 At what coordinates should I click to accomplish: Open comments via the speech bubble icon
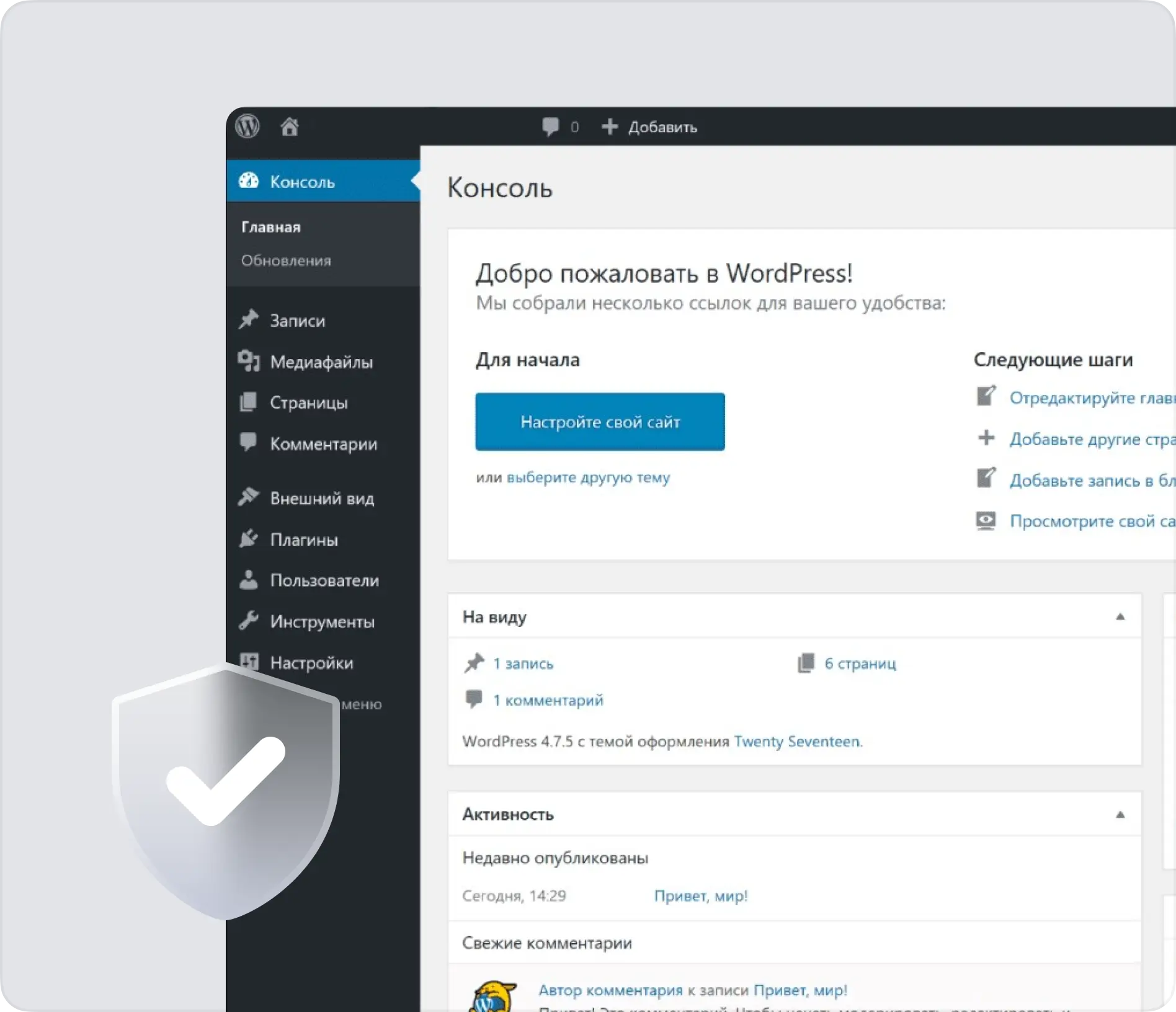click(551, 126)
